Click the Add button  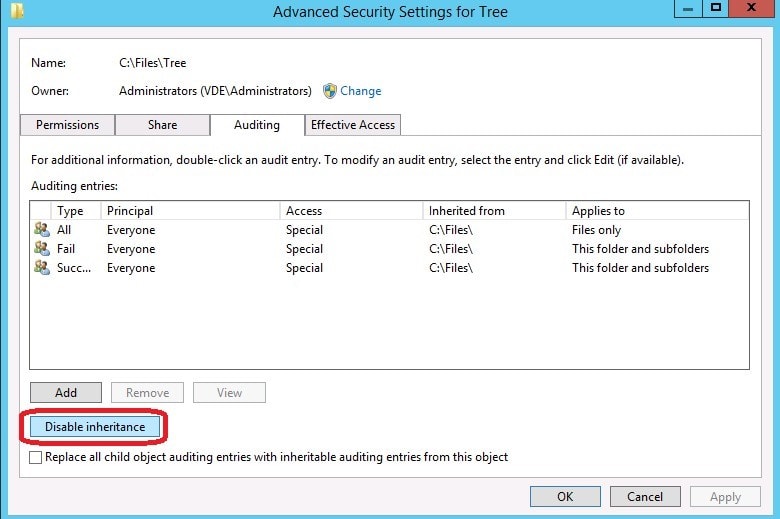(66, 393)
